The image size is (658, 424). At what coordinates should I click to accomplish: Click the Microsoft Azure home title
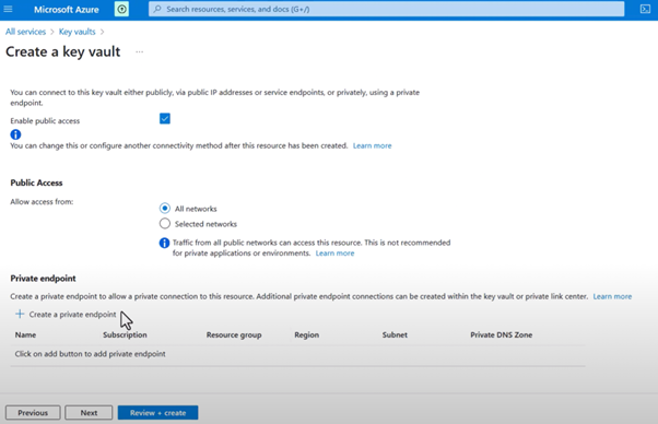pos(66,9)
